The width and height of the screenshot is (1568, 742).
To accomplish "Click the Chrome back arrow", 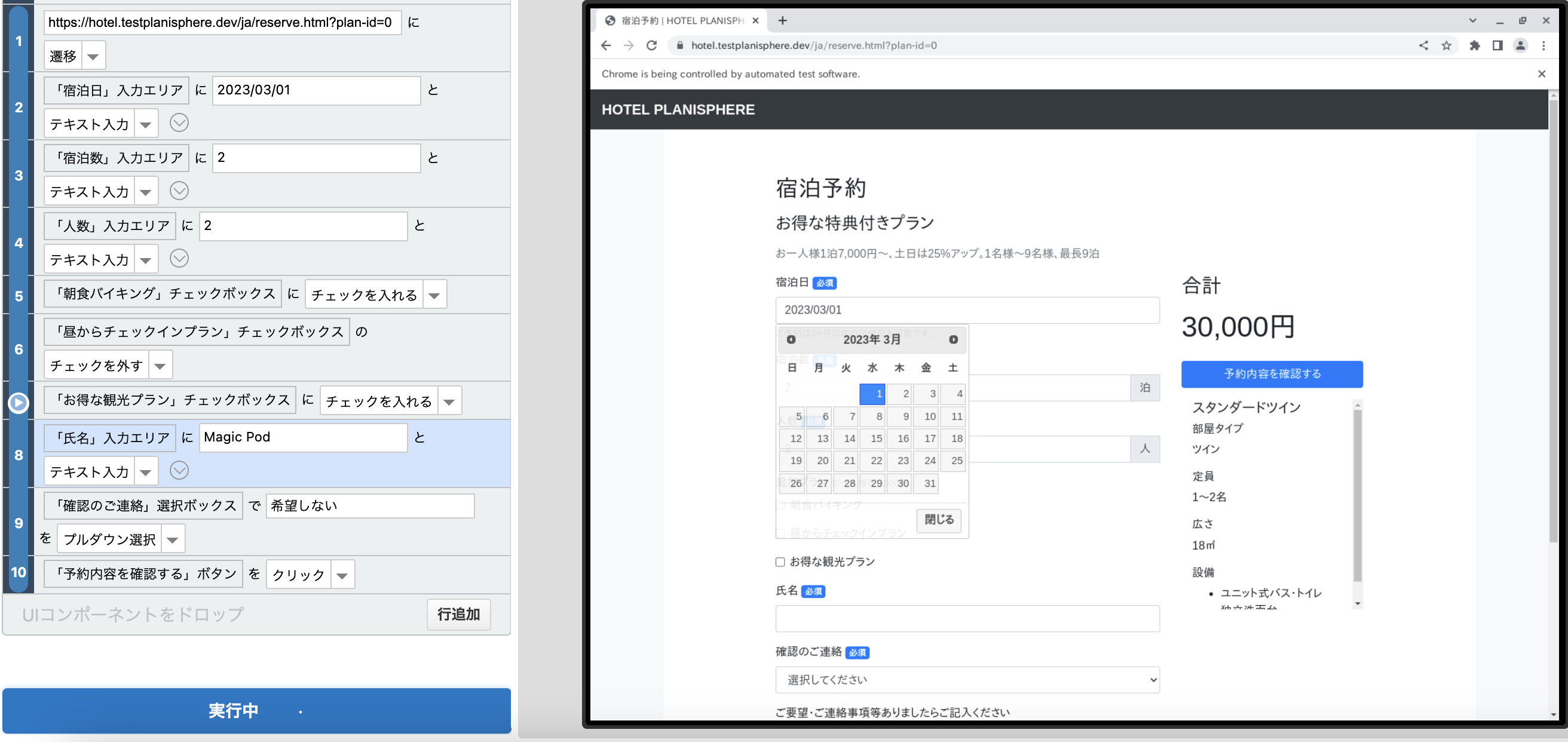I will [x=606, y=45].
